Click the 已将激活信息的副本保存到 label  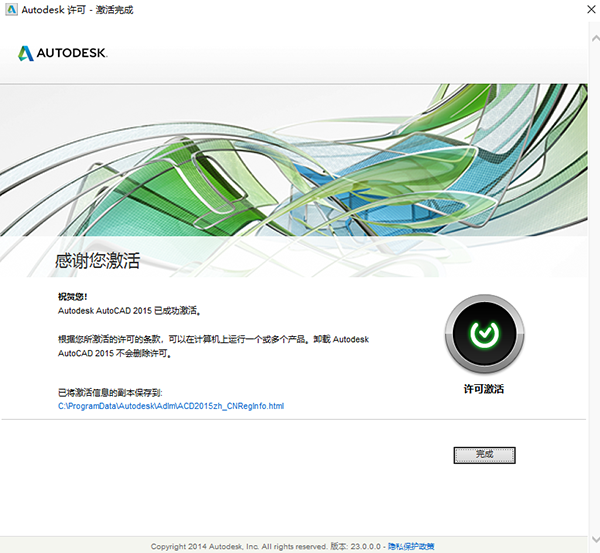click(110, 393)
